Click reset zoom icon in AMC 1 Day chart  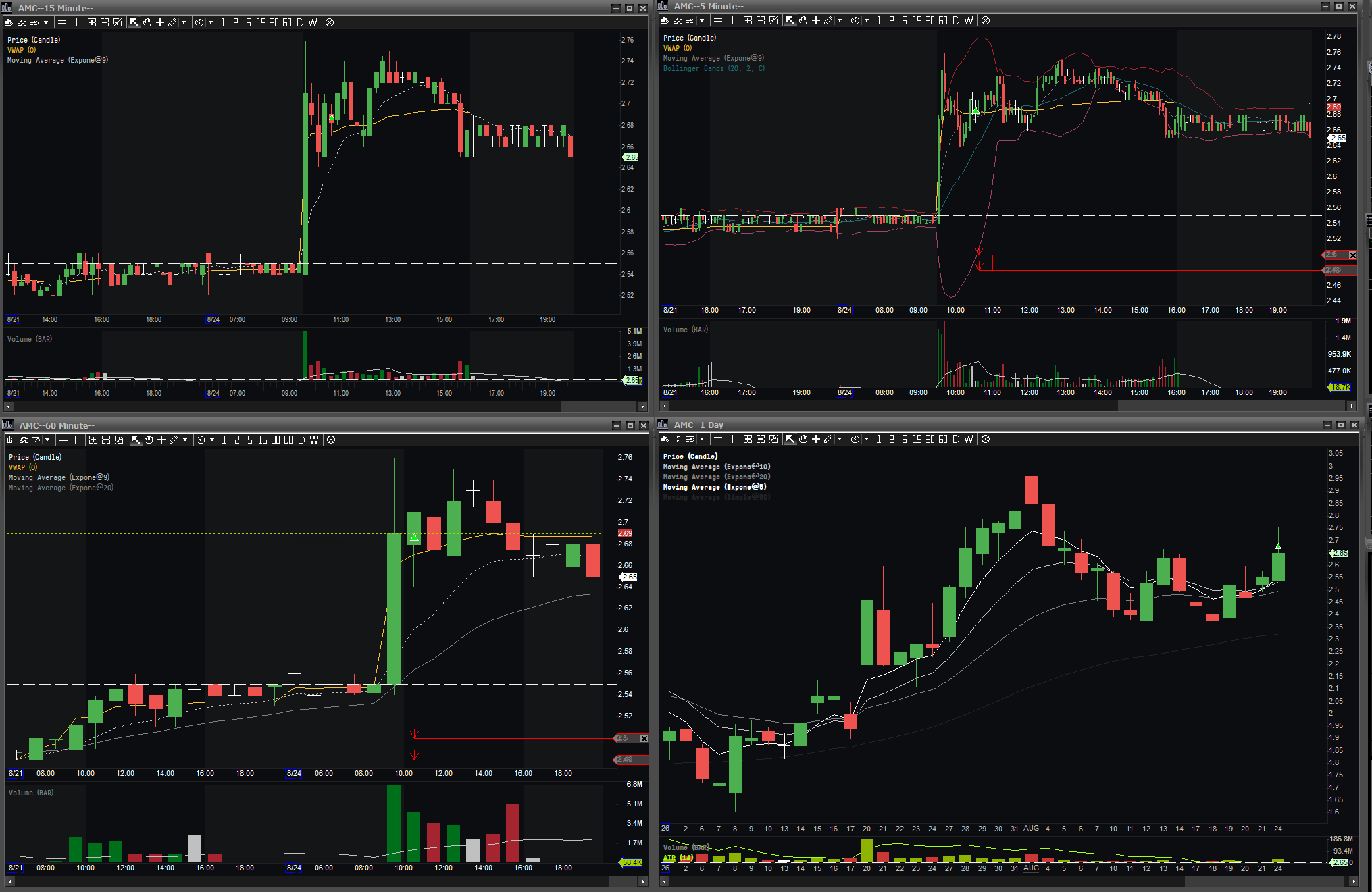tap(773, 439)
